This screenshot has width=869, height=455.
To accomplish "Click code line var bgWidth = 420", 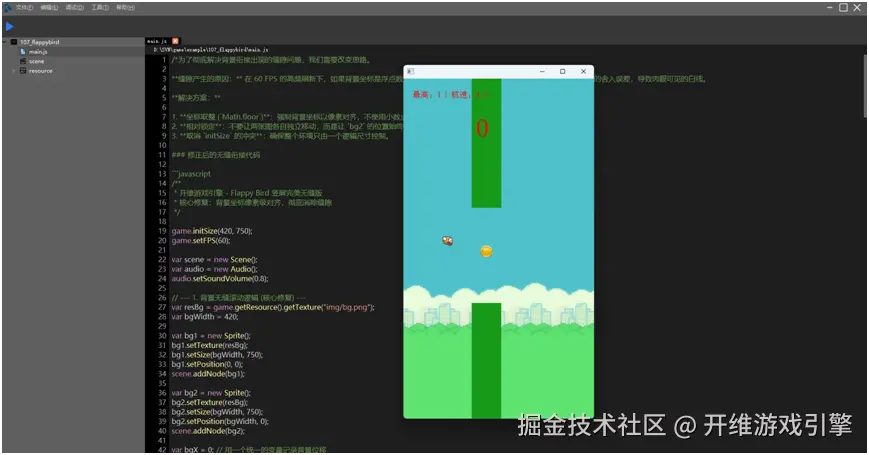I will point(205,316).
